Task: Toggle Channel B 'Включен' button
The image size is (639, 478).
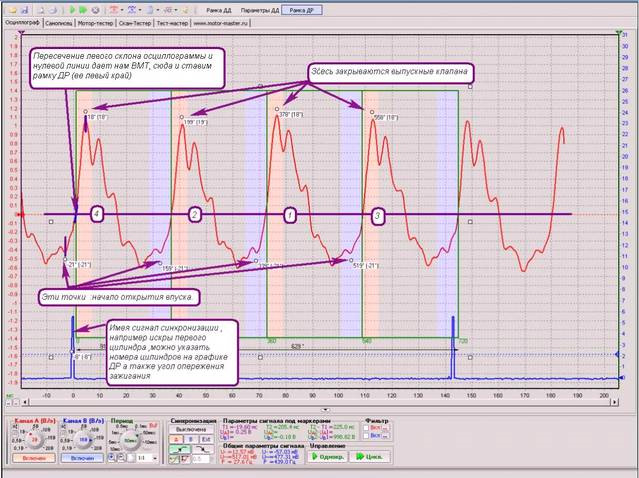Action: [82, 458]
